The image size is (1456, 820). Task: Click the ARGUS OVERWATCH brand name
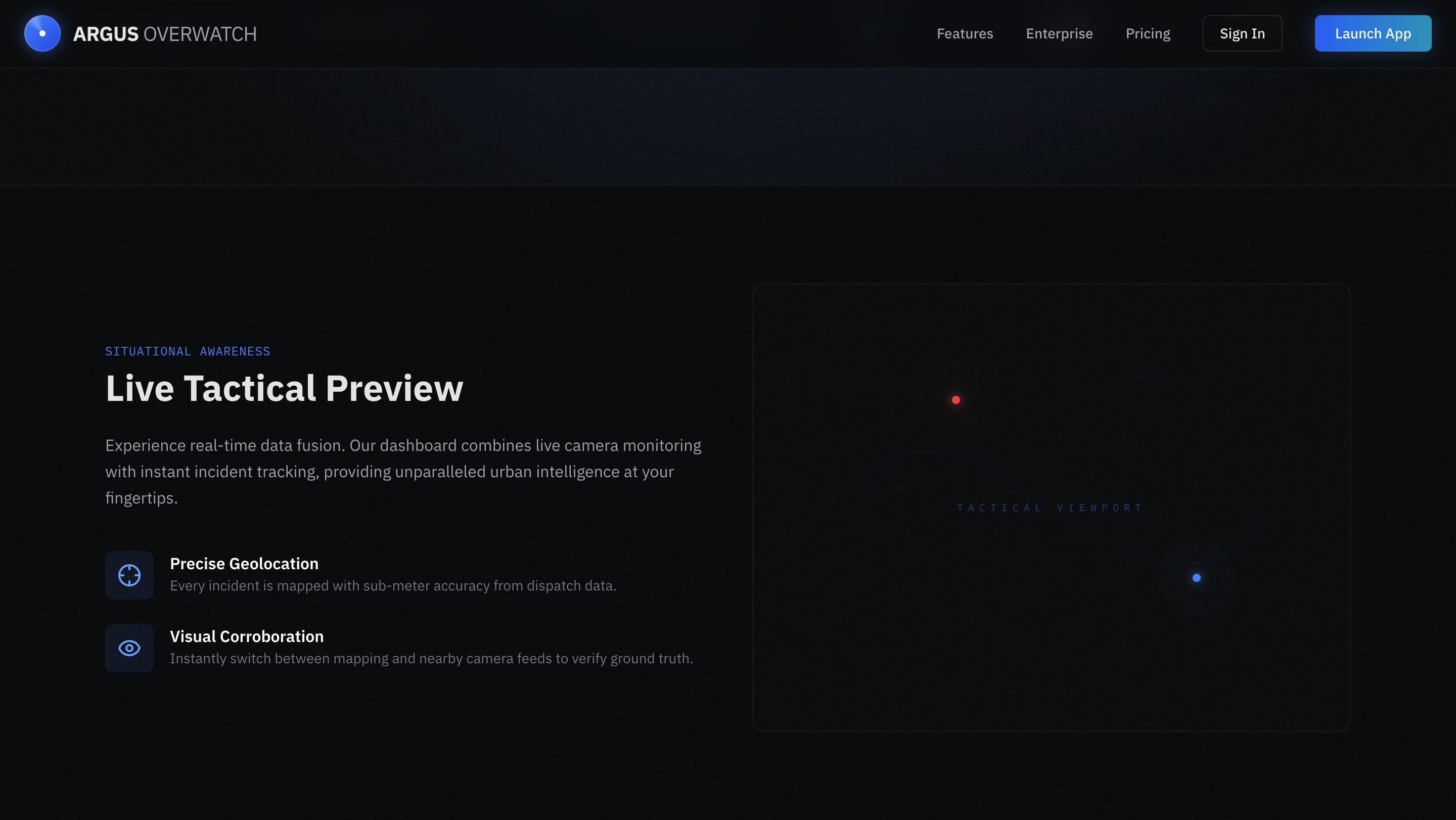[164, 34]
